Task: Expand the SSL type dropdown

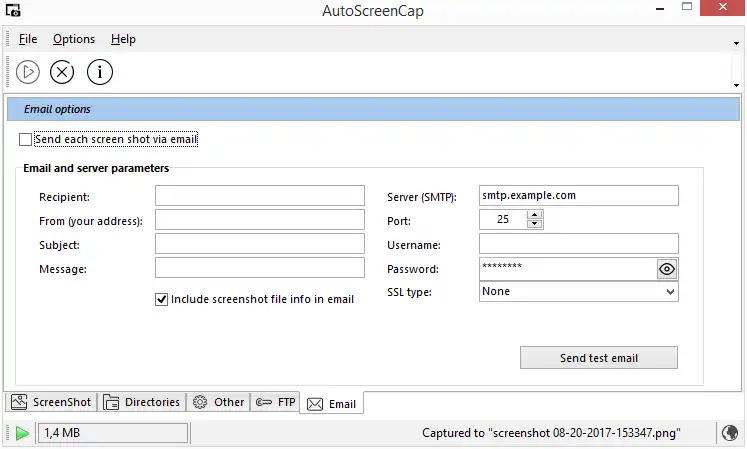Action: click(670, 292)
